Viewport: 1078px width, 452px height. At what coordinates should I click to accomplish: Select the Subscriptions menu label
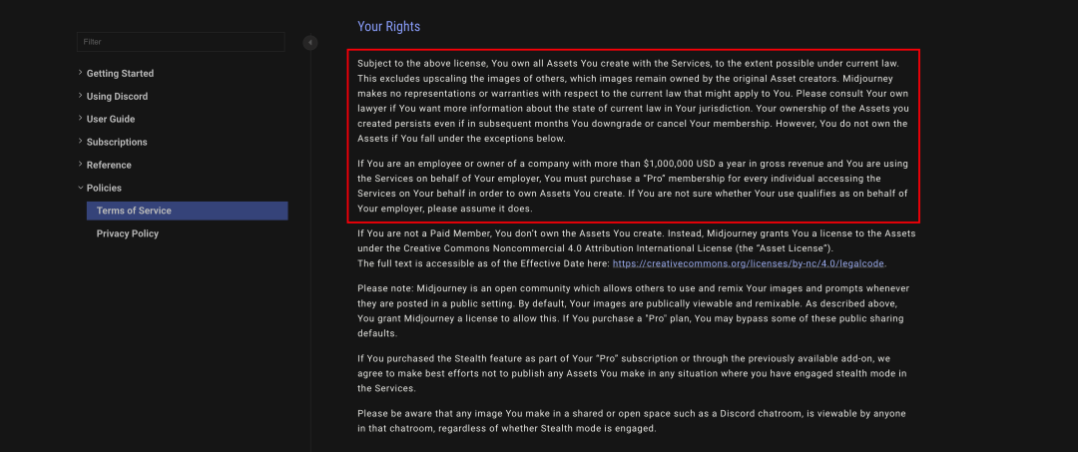click(117, 143)
